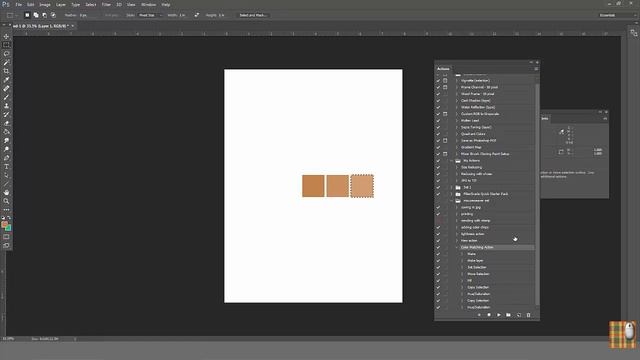The height and width of the screenshot is (360, 640).
Task: Toggle Quick Mask mode icon
Action: 6,237
